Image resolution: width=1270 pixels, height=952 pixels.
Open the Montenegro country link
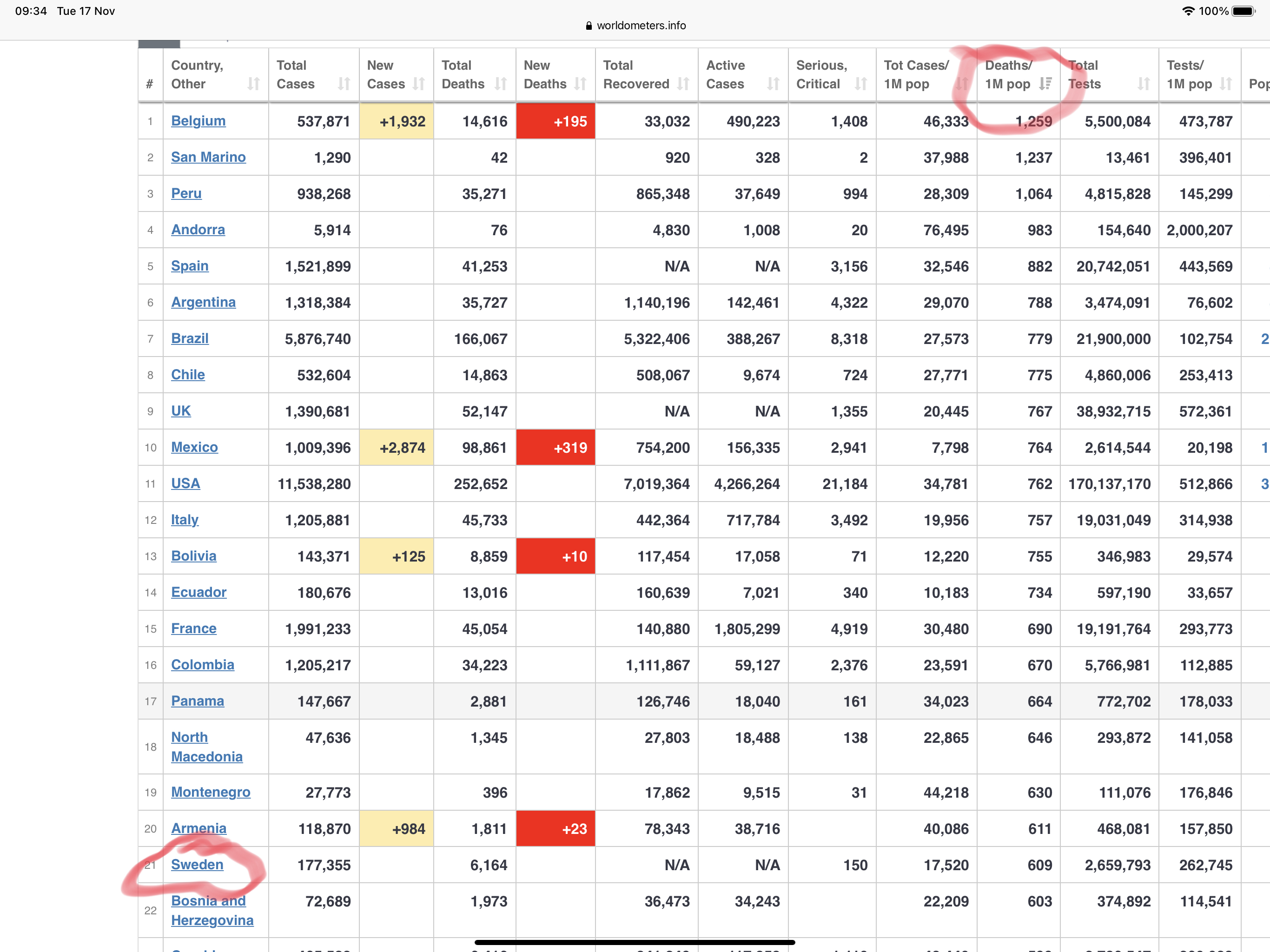[211, 792]
